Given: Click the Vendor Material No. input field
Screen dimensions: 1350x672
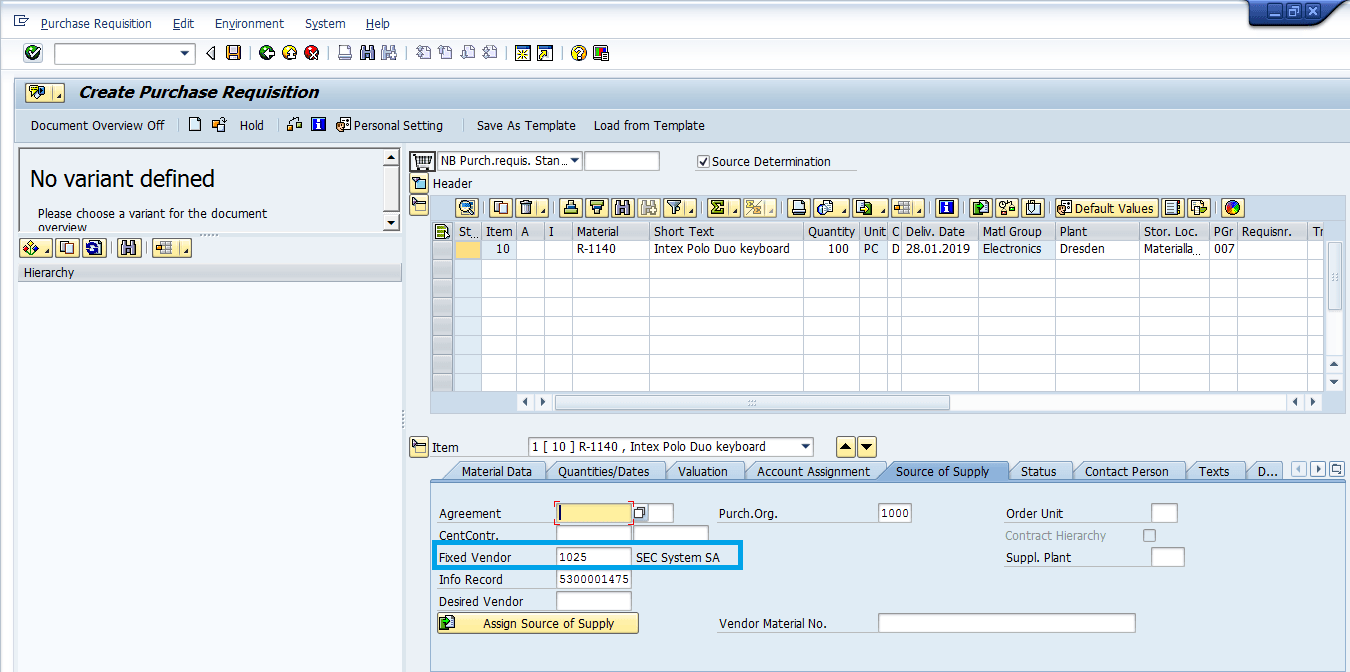Looking at the screenshot, I should coord(1007,623).
